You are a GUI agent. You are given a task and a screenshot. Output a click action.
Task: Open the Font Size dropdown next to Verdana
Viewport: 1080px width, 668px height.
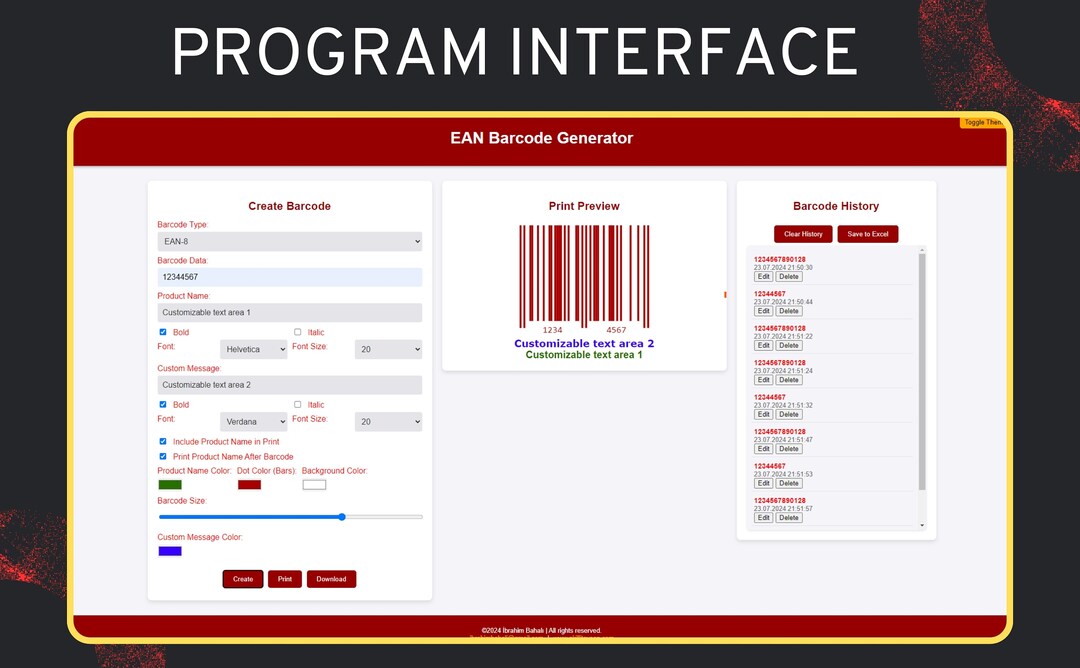coord(388,421)
